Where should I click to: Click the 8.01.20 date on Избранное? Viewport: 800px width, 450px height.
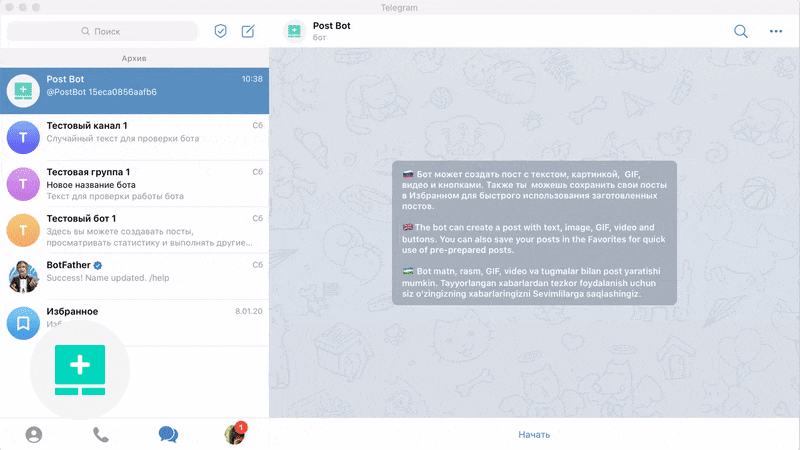coord(249,311)
